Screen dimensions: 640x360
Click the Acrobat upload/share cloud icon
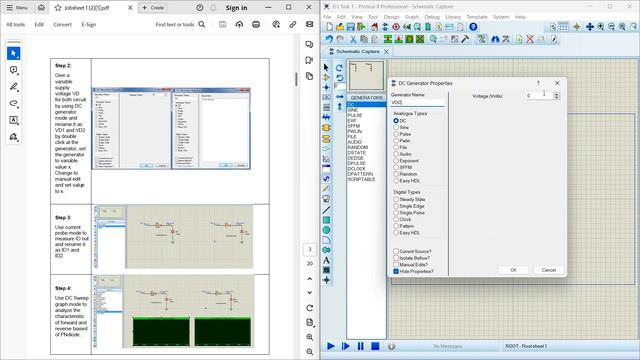coord(239,24)
